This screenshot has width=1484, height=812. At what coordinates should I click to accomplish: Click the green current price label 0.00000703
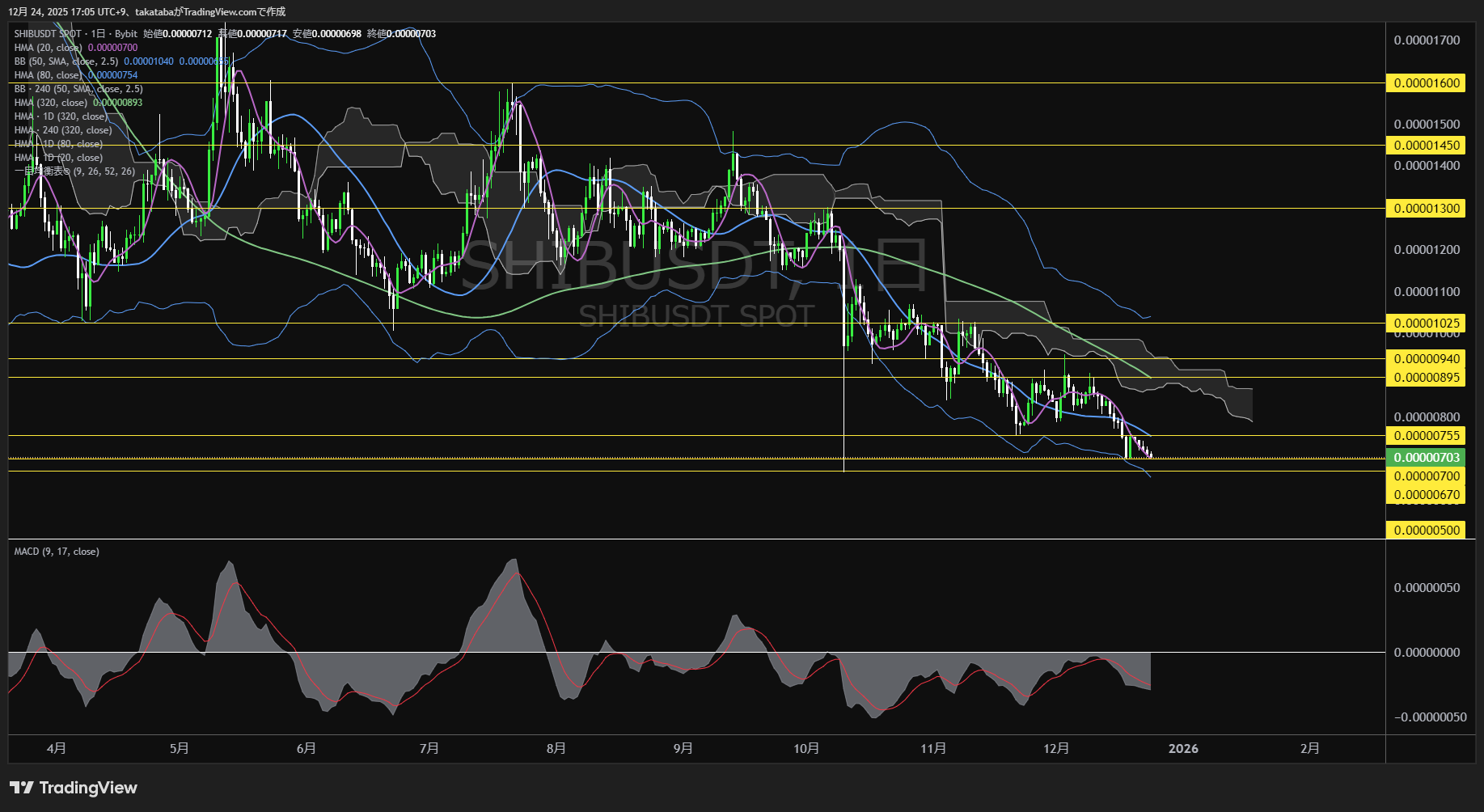[x=1427, y=458]
